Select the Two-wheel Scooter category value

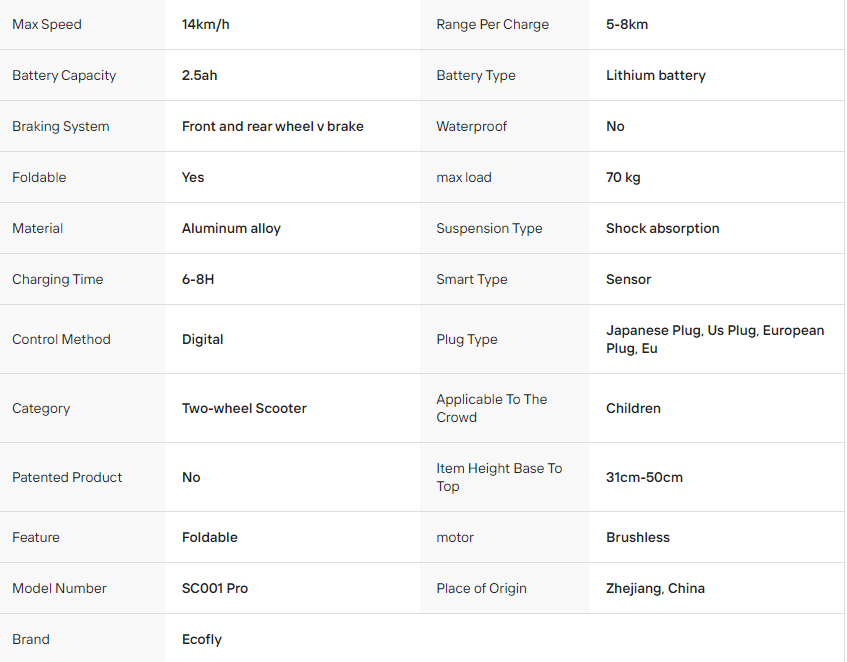(244, 408)
